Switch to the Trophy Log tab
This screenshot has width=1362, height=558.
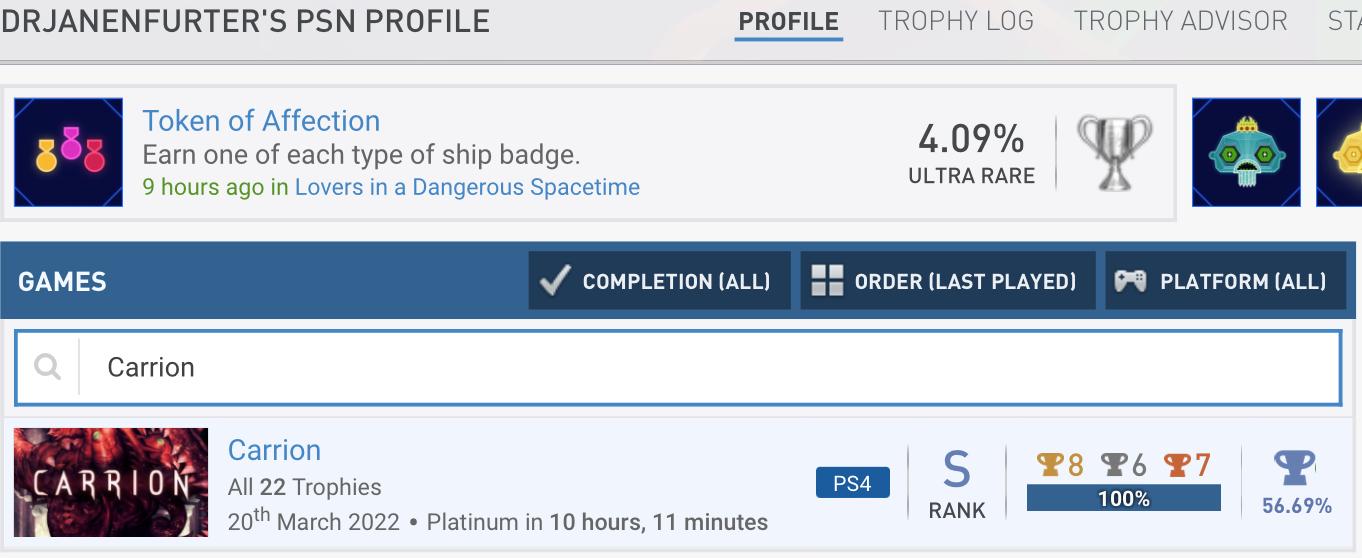pyautogui.click(x=955, y=21)
